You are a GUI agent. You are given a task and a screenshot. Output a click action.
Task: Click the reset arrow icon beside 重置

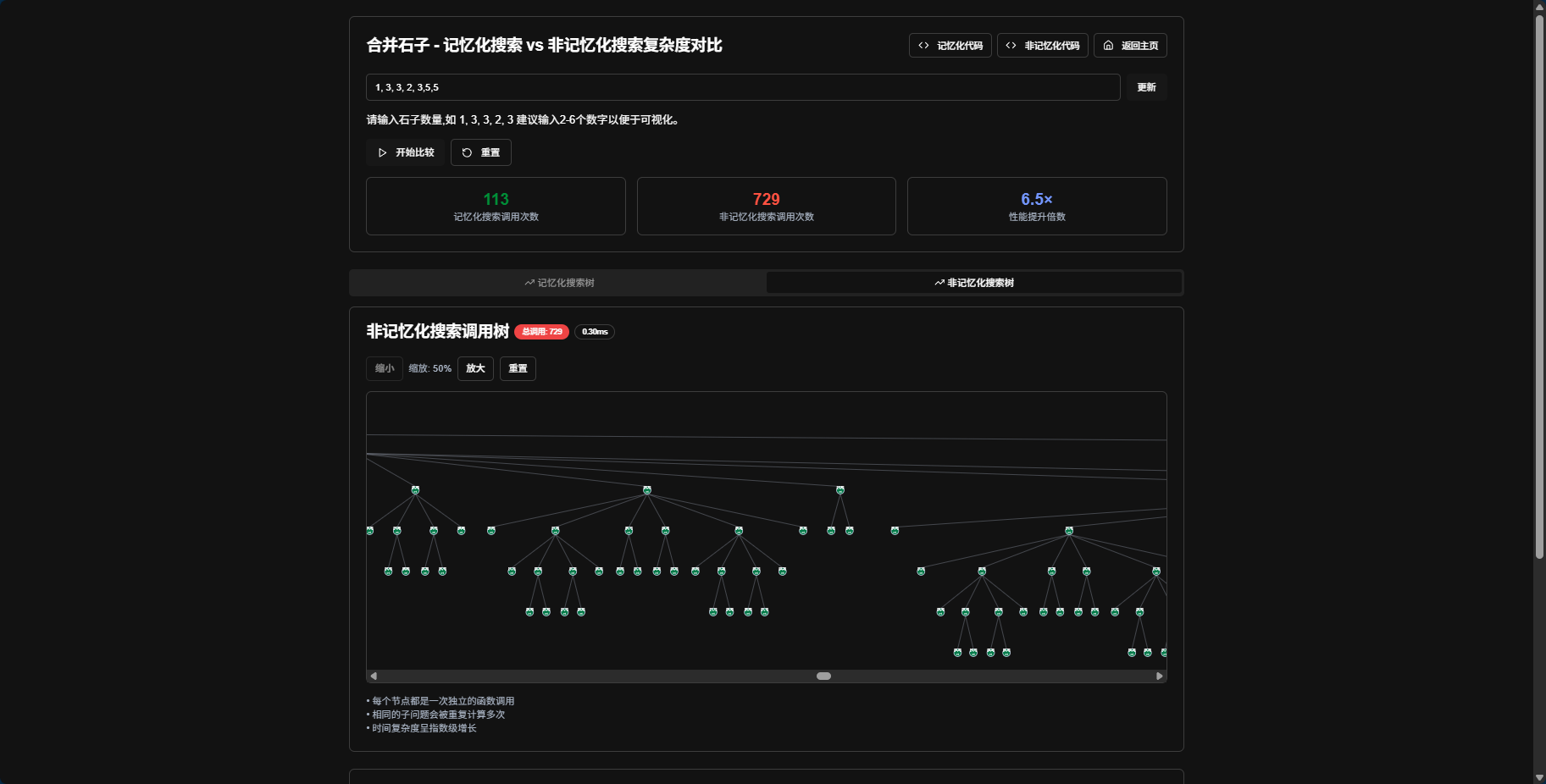pyautogui.click(x=467, y=152)
